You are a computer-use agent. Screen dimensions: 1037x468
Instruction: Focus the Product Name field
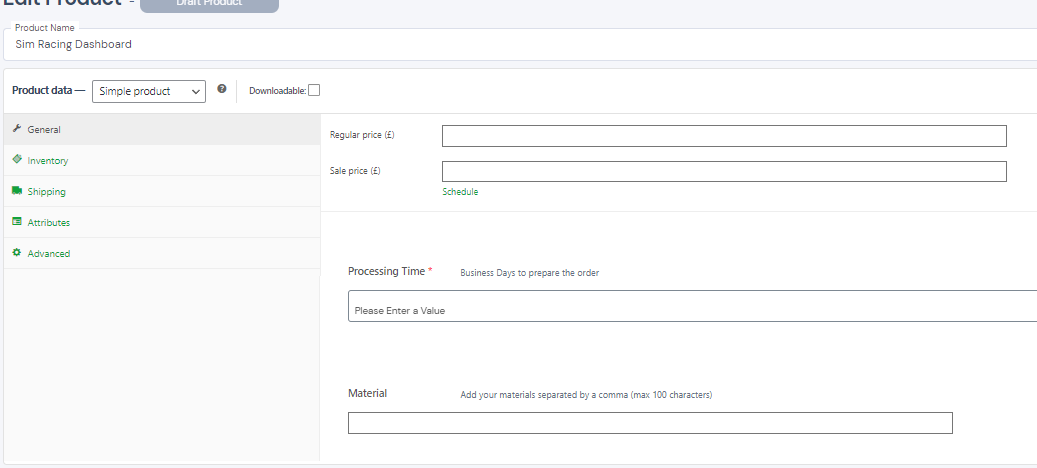[522, 45]
